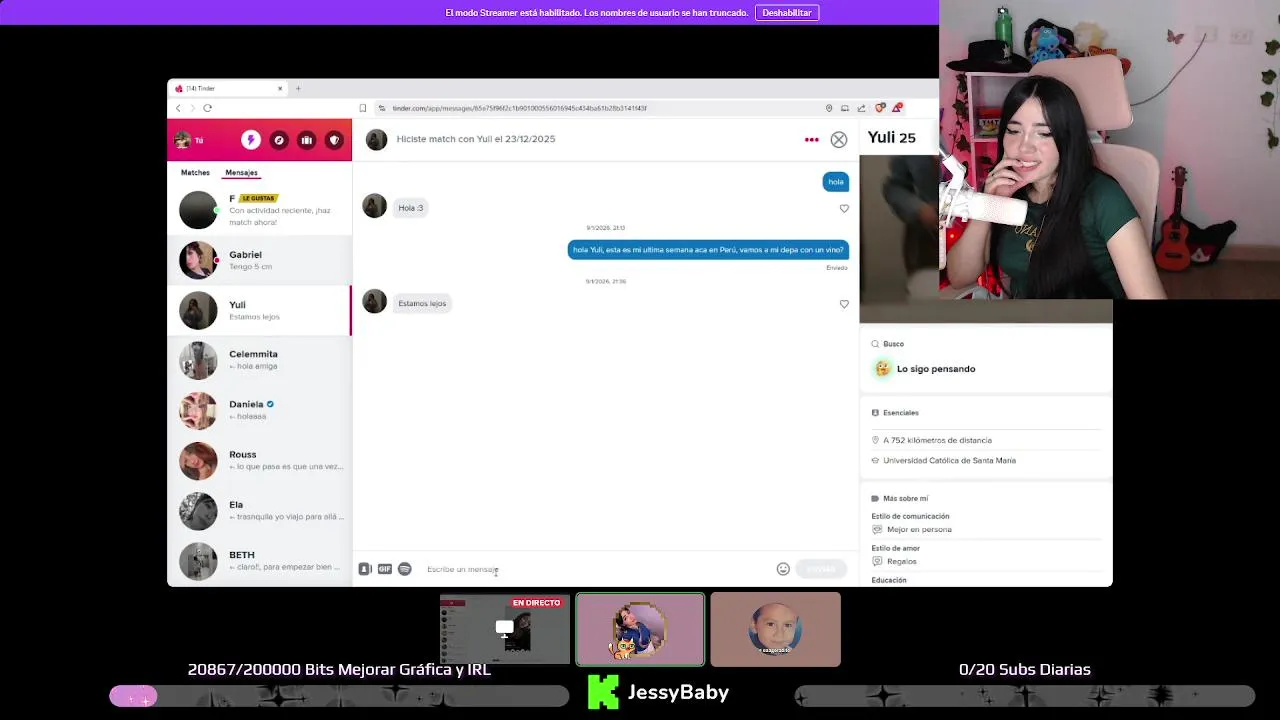Open the conversation with Rouss
This screenshot has height=720, width=1280.
(260, 460)
